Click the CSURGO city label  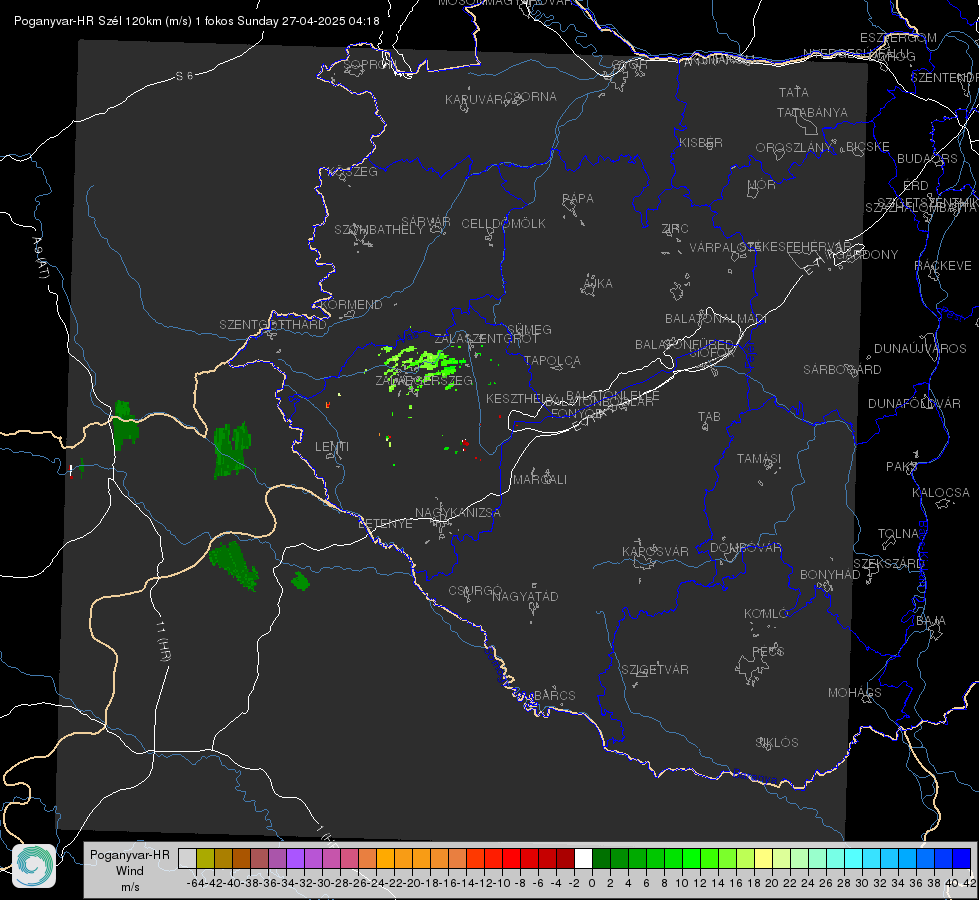pos(475,590)
